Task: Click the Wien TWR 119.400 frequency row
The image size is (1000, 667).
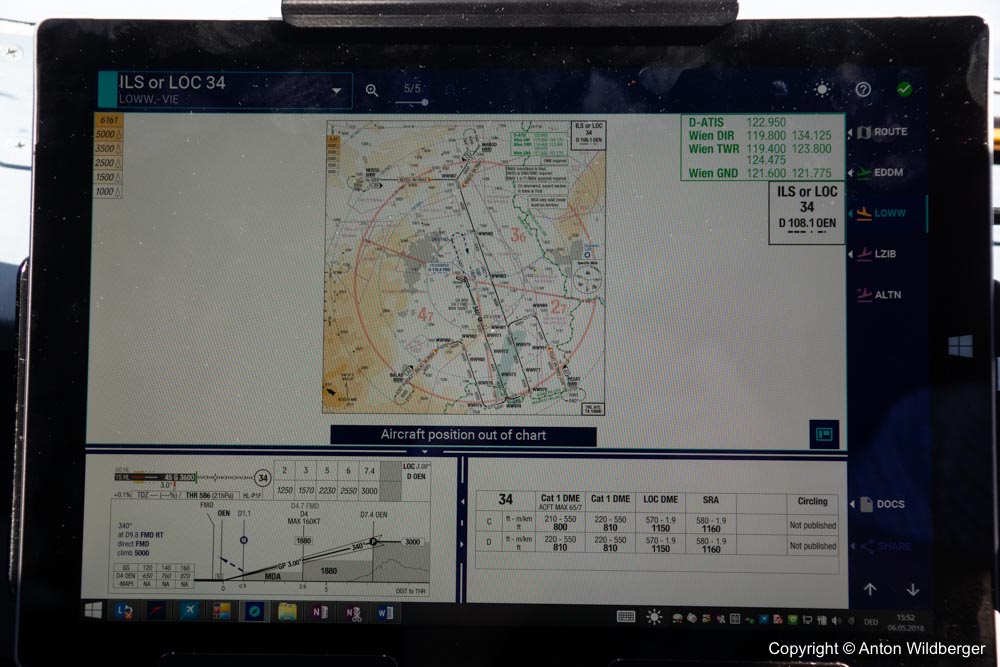Action: pos(760,149)
